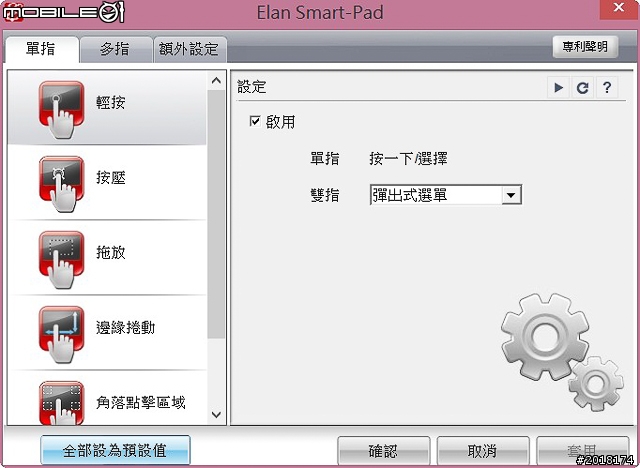Toggle the 啟用 enable checkbox
Image resolution: width=640 pixels, height=468 pixels.
point(255,121)
